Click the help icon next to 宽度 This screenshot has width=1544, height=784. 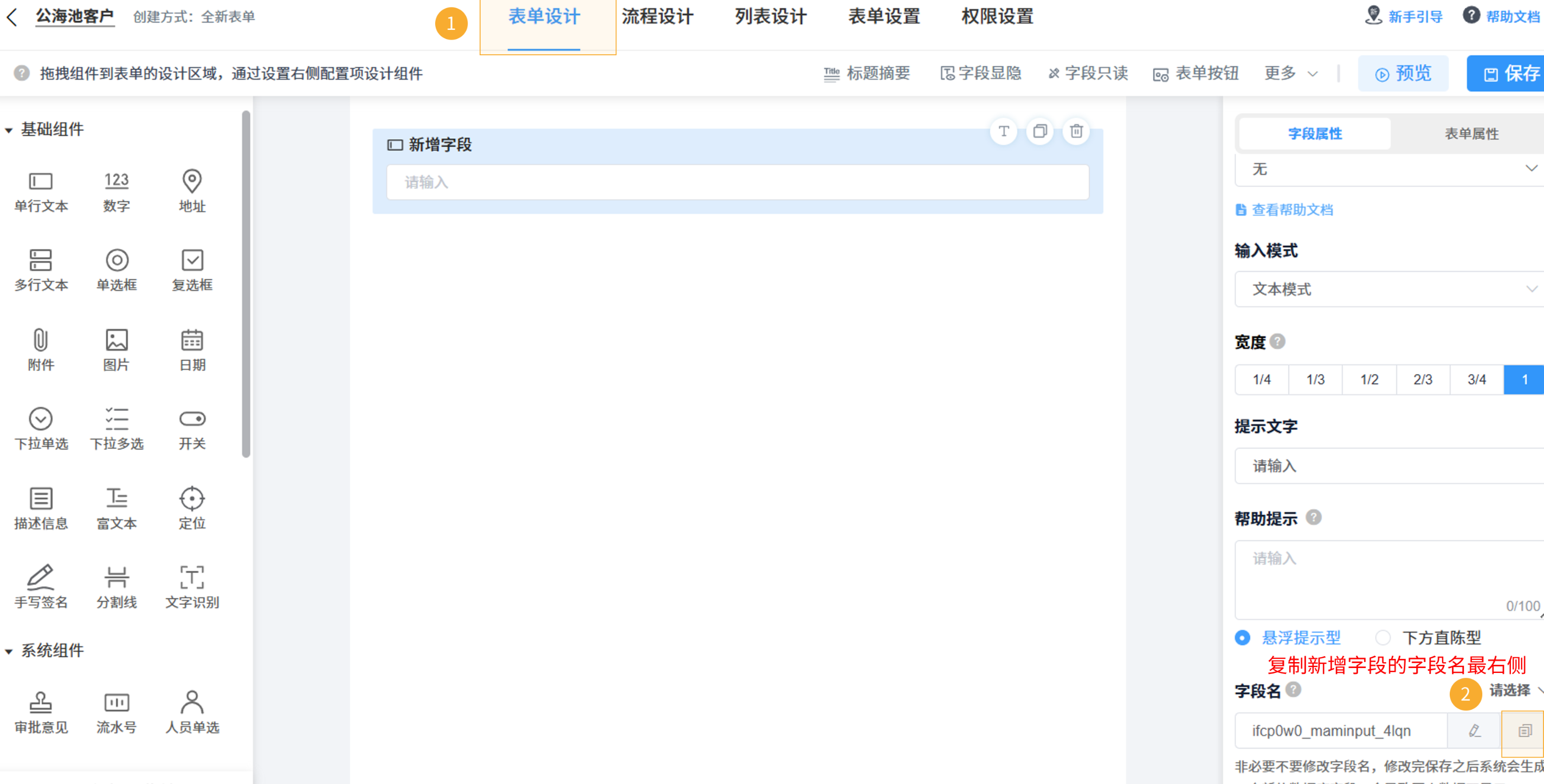1277,342
